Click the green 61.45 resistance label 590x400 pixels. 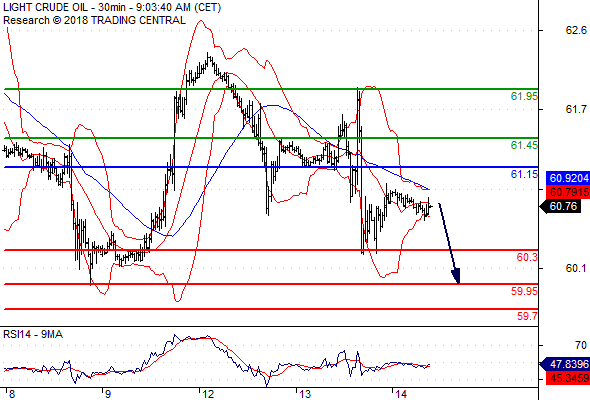[524, 145]
